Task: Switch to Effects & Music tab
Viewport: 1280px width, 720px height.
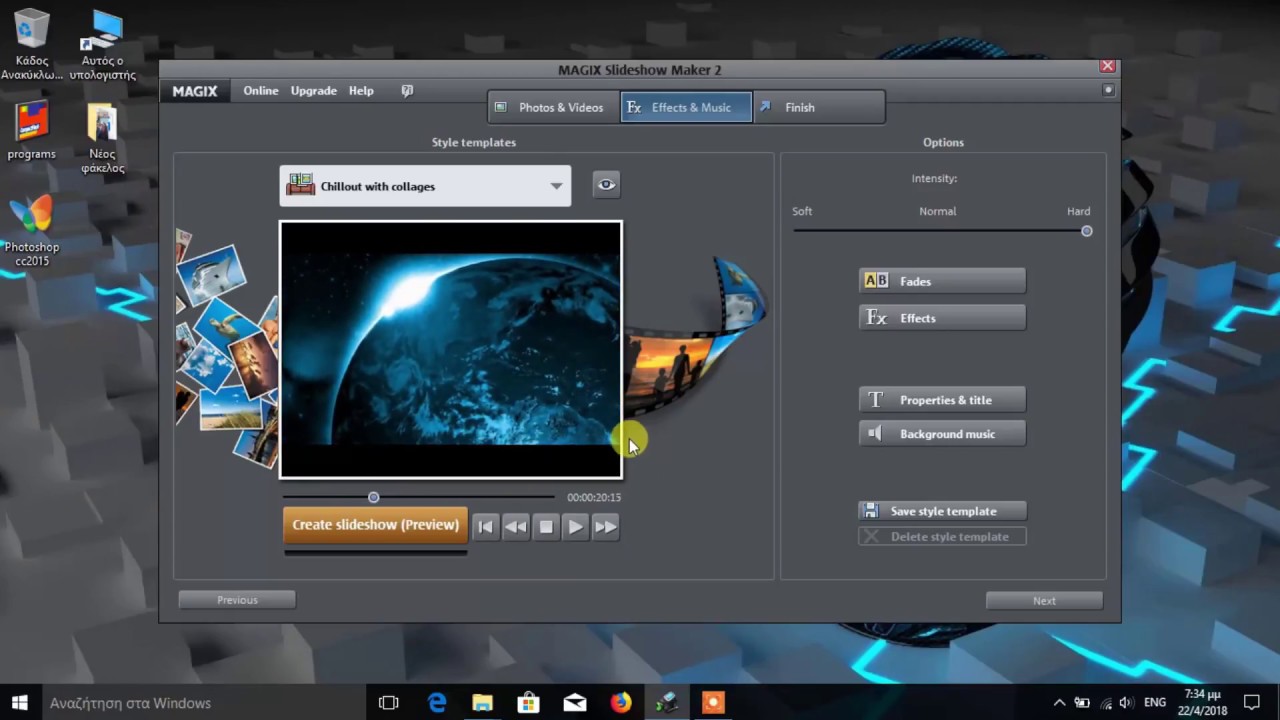Action: (x=686, y=107)
